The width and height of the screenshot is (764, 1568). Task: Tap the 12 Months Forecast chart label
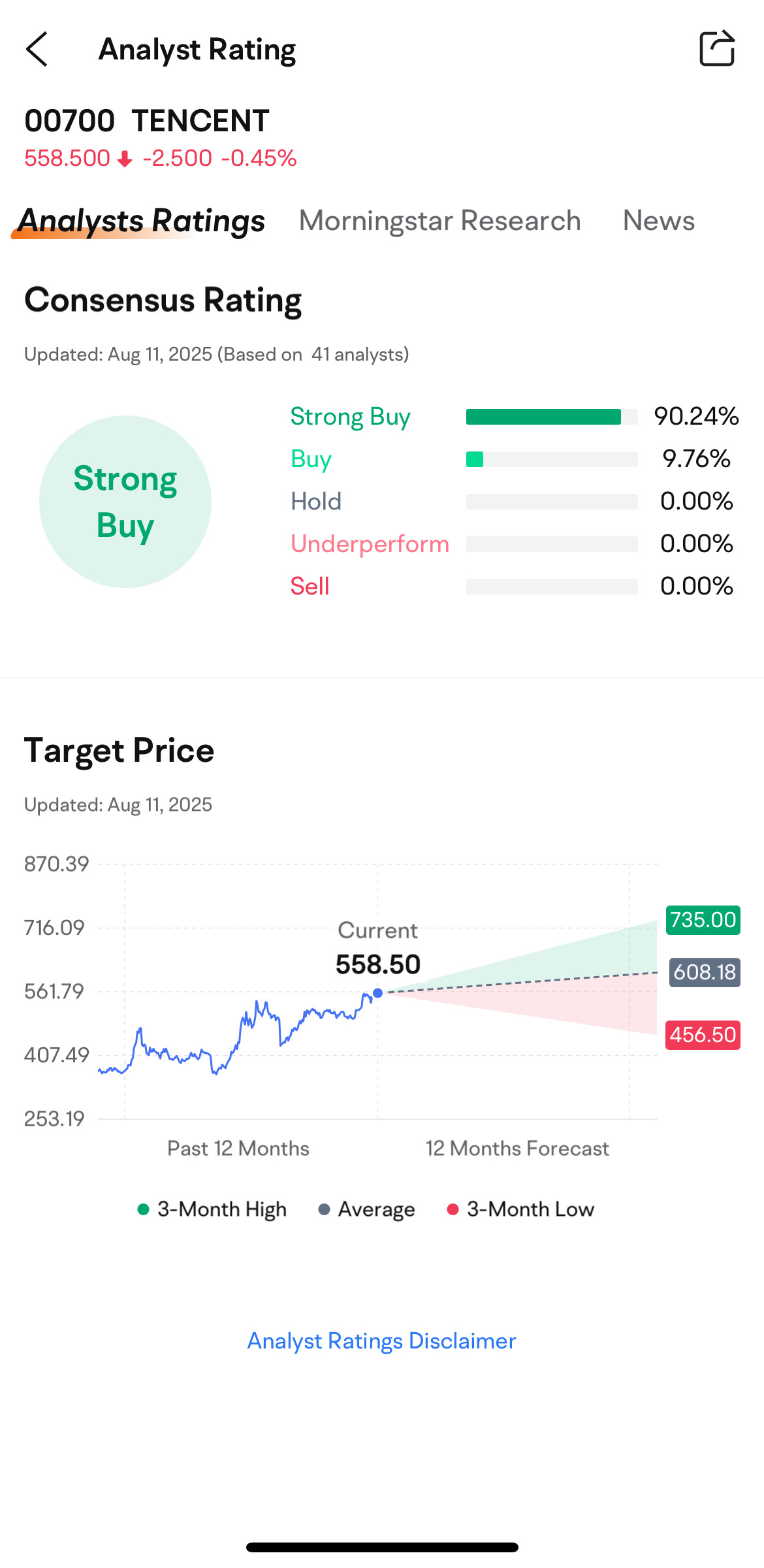click(517, 1149)
